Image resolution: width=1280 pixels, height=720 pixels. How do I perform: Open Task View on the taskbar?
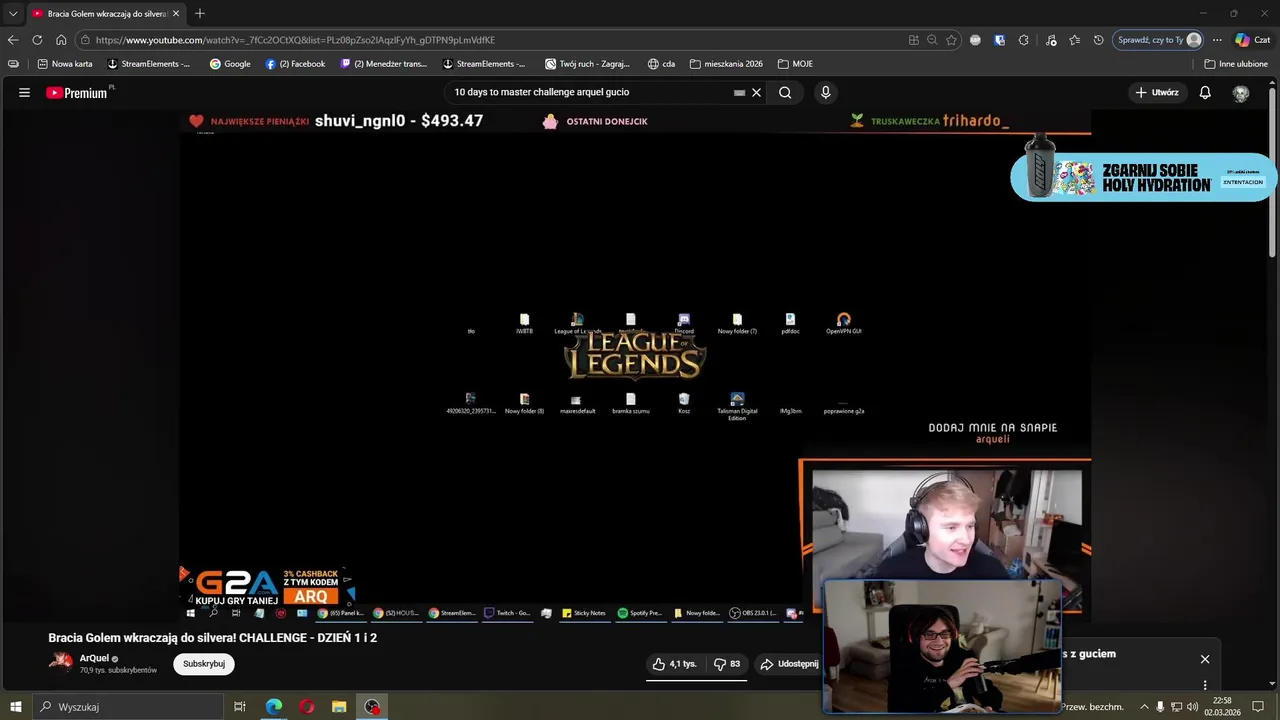240,707
